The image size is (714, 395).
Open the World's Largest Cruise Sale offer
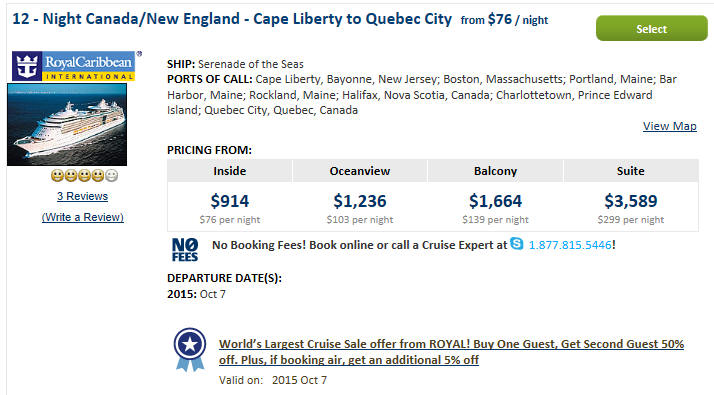451,352
